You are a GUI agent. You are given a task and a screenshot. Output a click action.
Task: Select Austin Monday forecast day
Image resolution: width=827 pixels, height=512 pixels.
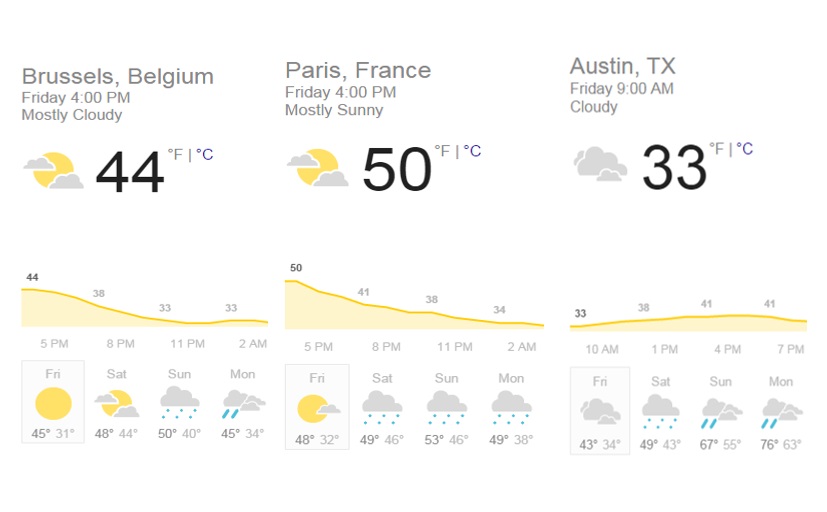click(x=781, y=410)
